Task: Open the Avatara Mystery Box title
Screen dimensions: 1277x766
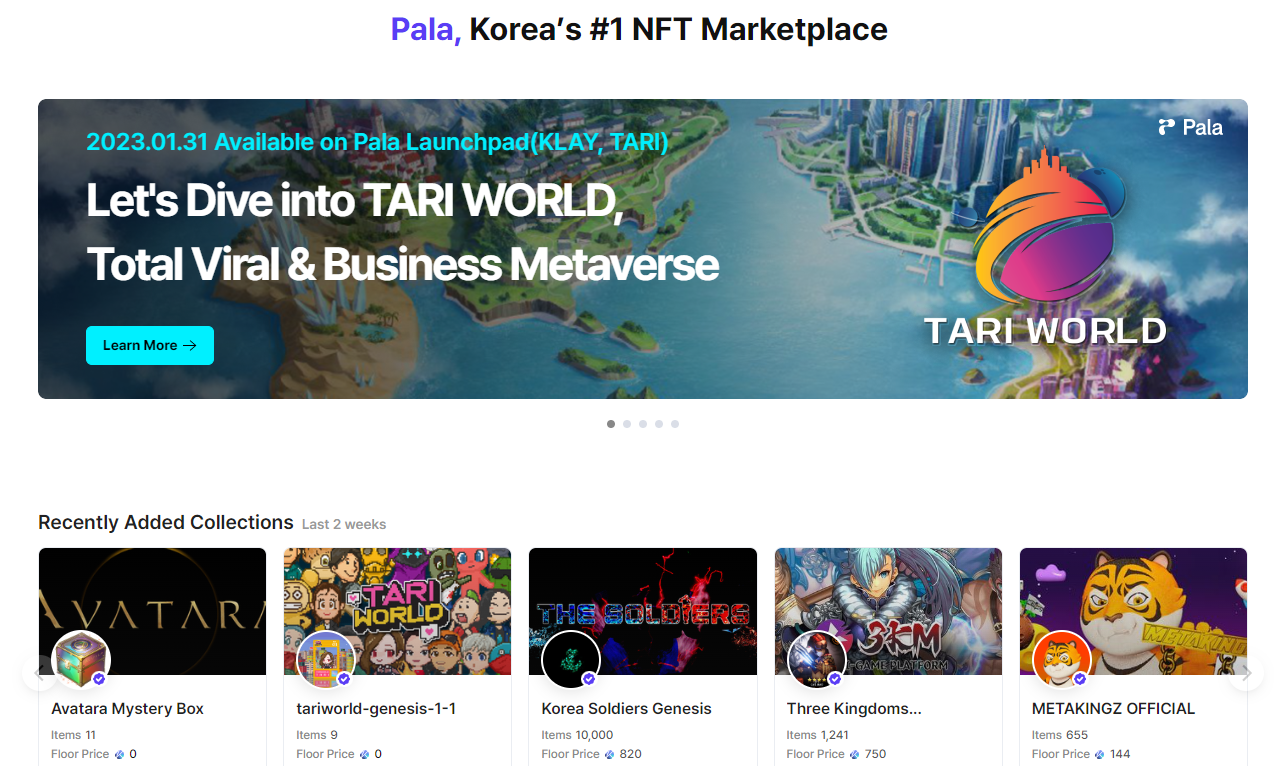Action: (x=127, y=708)
